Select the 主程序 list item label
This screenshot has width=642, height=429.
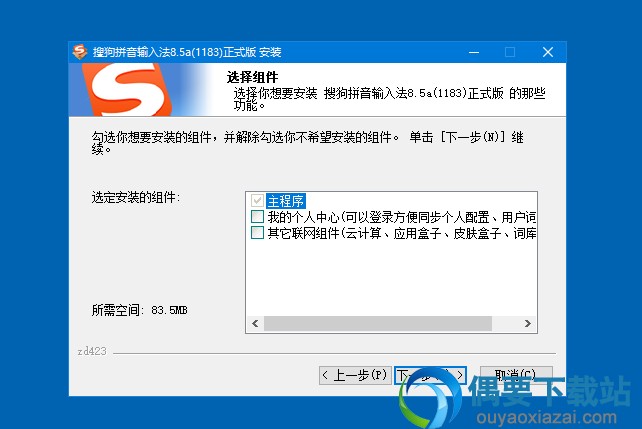click(x=286, y=201)
